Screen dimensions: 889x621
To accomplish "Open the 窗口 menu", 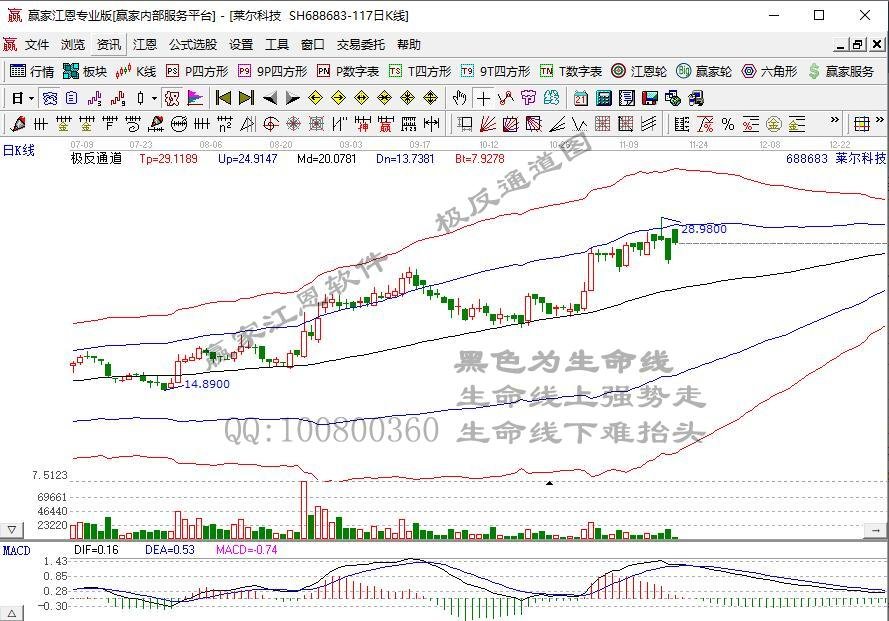I will pos(312,45).
